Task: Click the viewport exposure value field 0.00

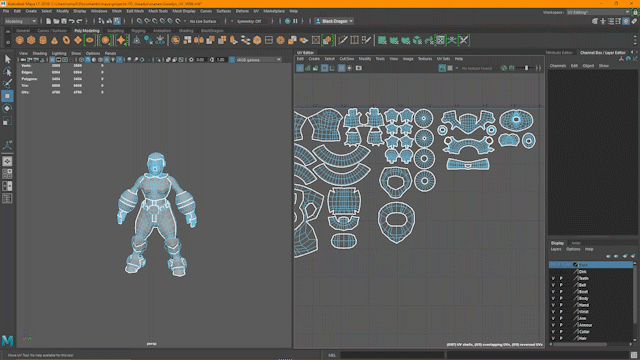Action: (200, 60)
